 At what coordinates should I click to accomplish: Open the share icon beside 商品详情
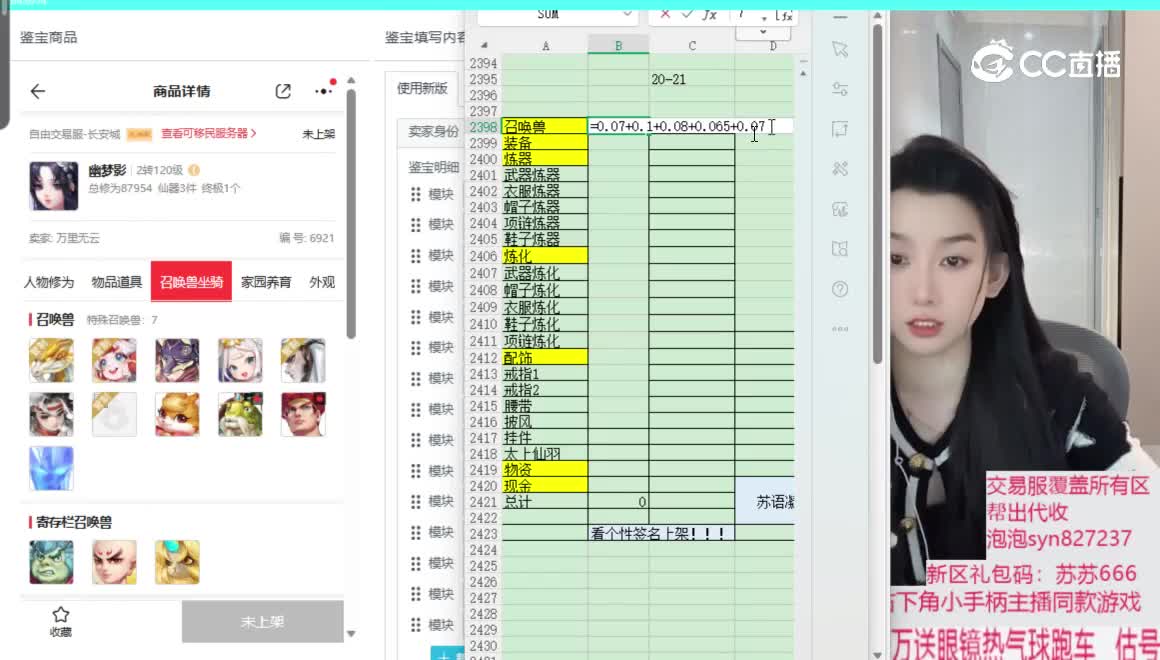(283, 91)
